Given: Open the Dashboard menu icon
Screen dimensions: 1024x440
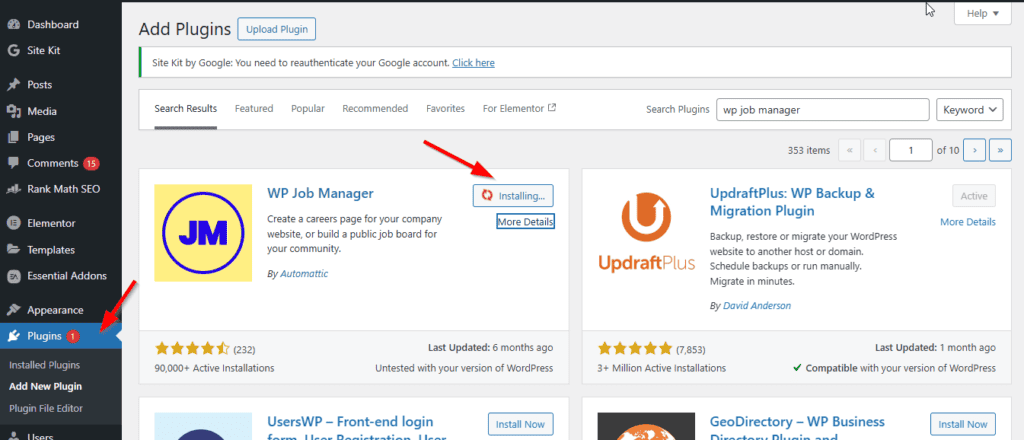Looking at the screenshot, I should (x=13, y=25).
